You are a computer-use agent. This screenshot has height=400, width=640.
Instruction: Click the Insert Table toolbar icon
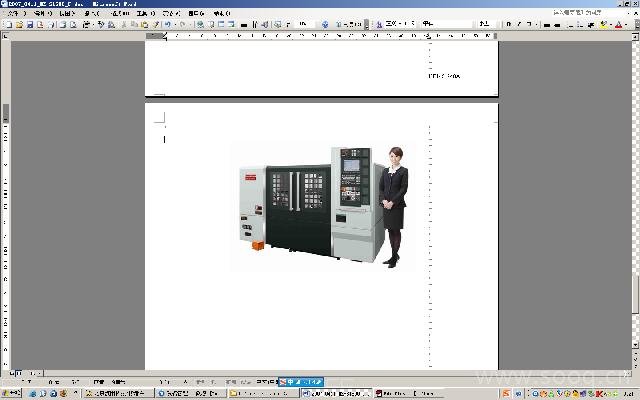point(221,24)
